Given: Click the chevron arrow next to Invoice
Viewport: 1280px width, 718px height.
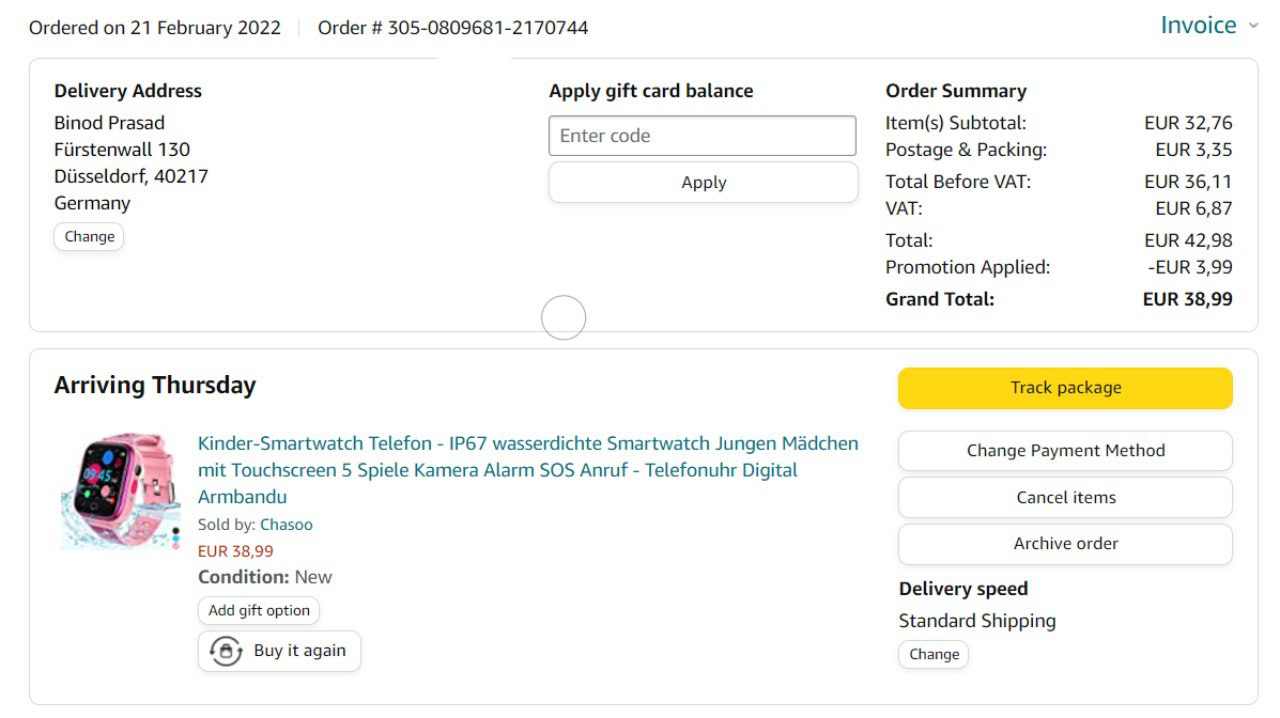Looking at the screenshot, I should pyautogui.click(x=1253, y=26).
